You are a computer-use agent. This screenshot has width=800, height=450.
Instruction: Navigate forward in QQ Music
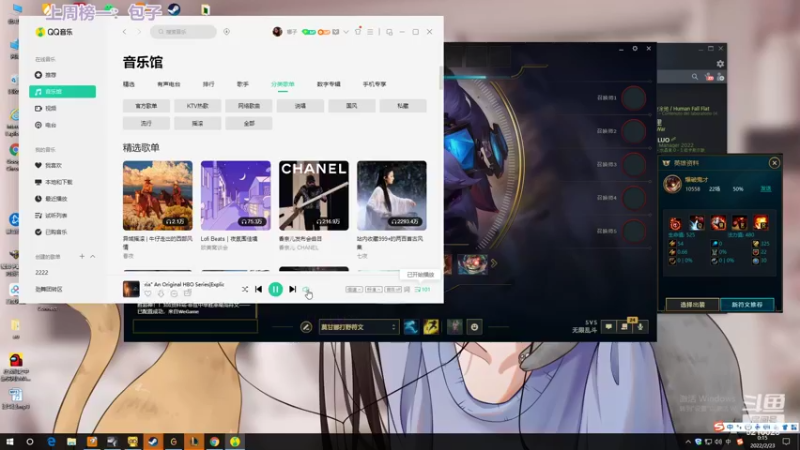tap(138, 32)
